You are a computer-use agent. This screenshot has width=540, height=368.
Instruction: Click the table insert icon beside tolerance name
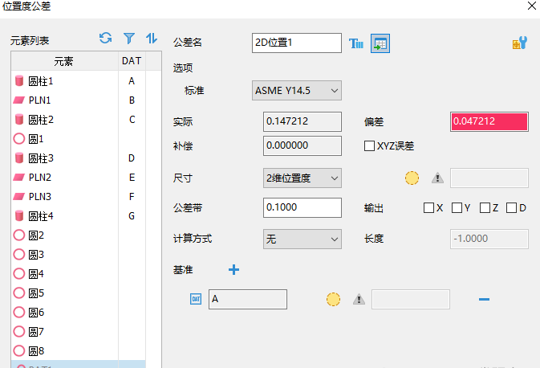tap(380, 43)
